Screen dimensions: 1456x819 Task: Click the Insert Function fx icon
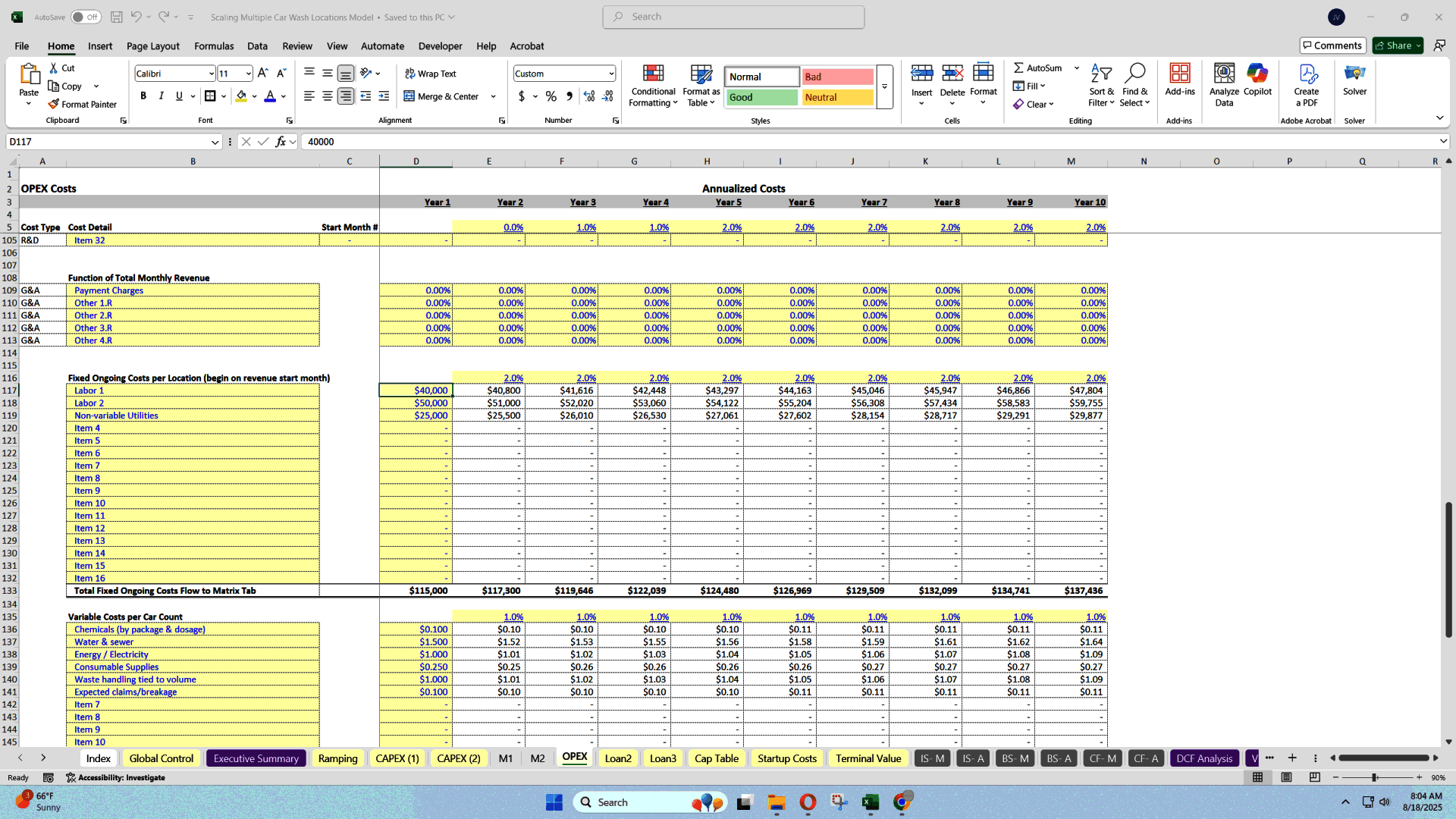coord(281,142)
